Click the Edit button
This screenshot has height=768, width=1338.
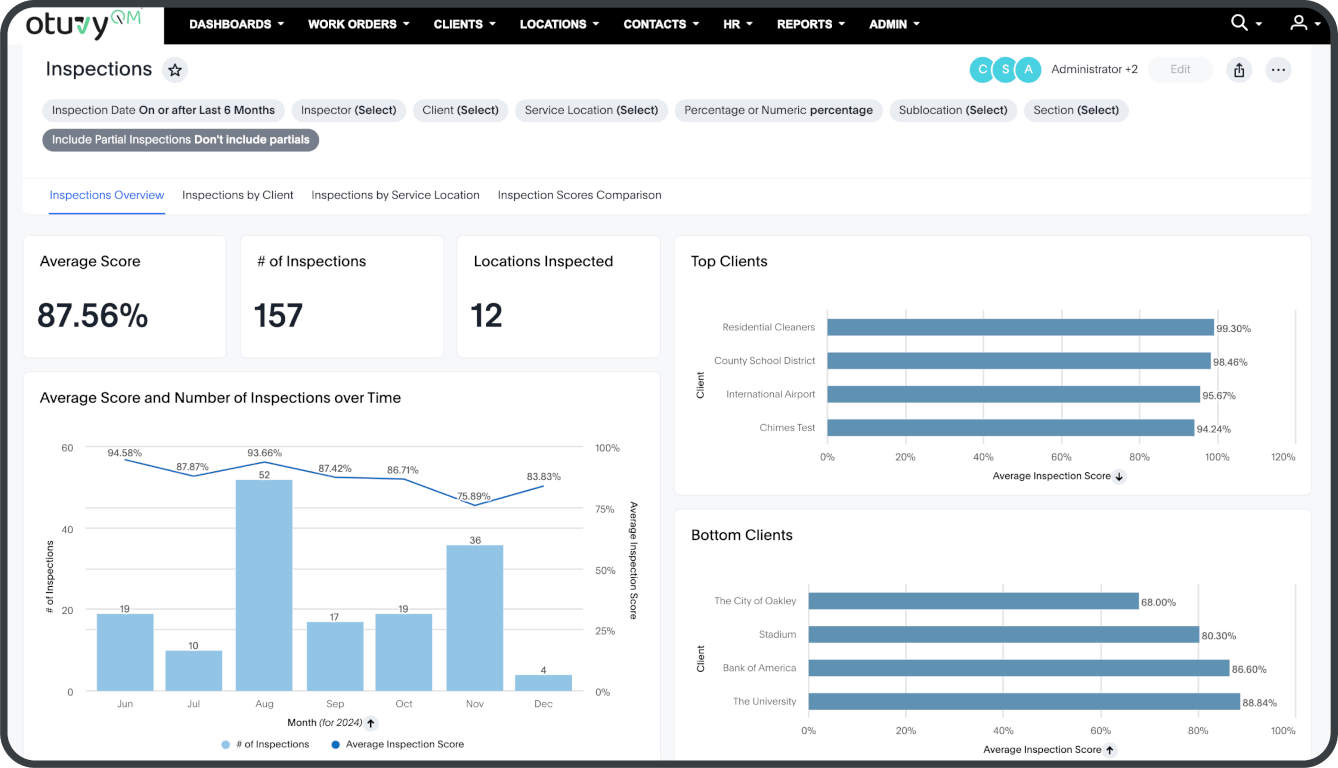click(1179, 70)
